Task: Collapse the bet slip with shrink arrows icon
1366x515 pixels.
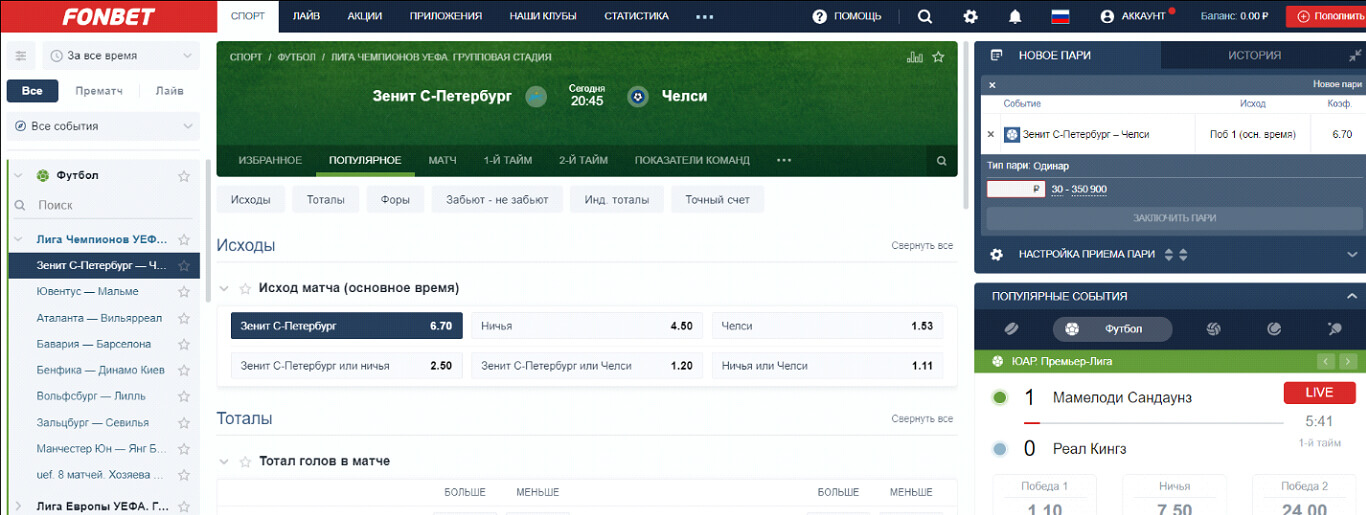Action: [1356, 55]
